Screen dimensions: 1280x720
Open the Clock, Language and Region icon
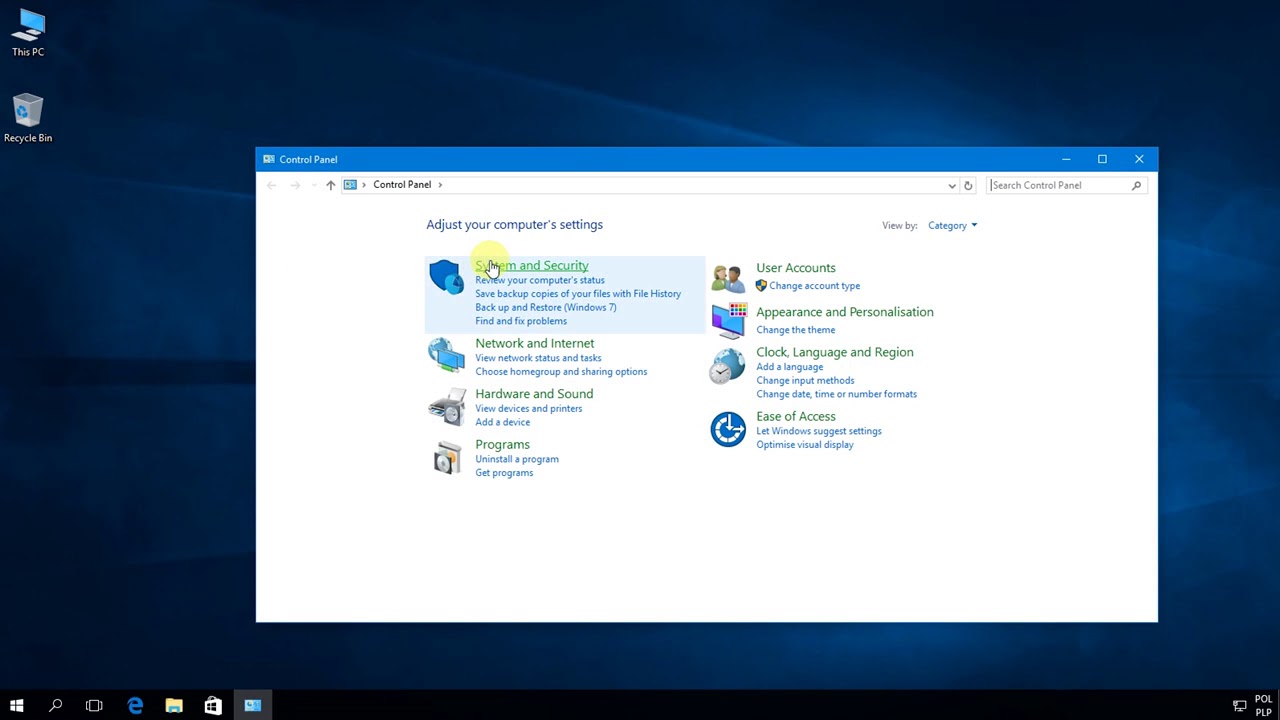(728, 366)
